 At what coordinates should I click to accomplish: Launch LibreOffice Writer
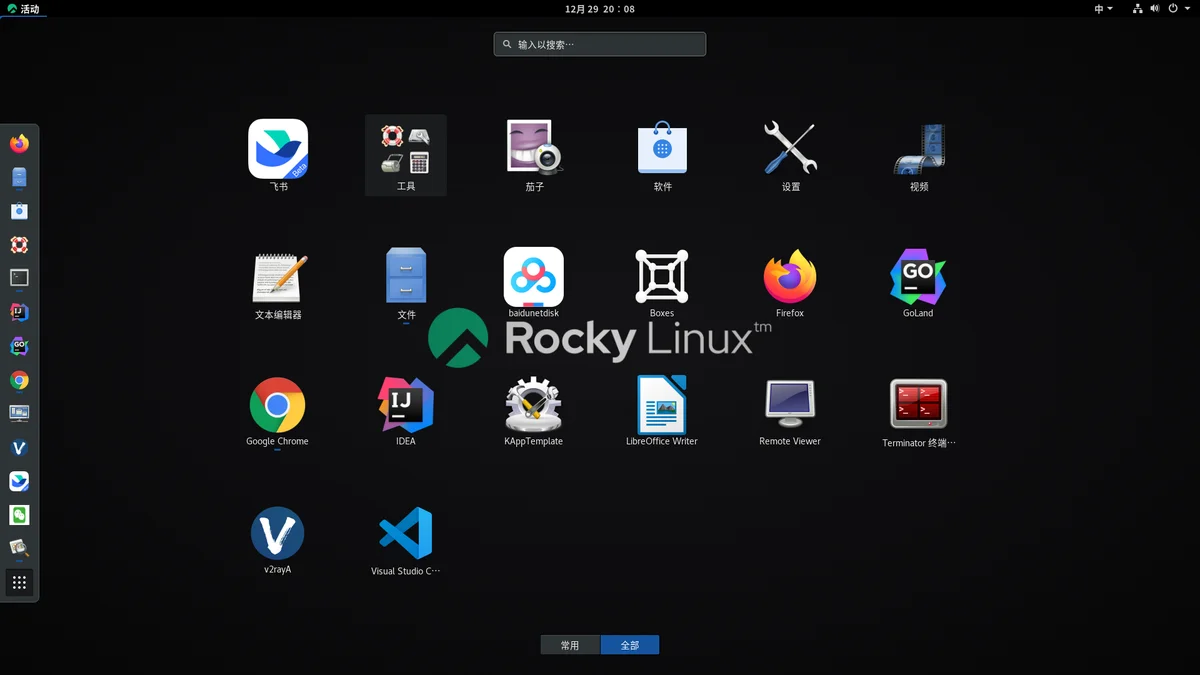click(x=662, y=412)
